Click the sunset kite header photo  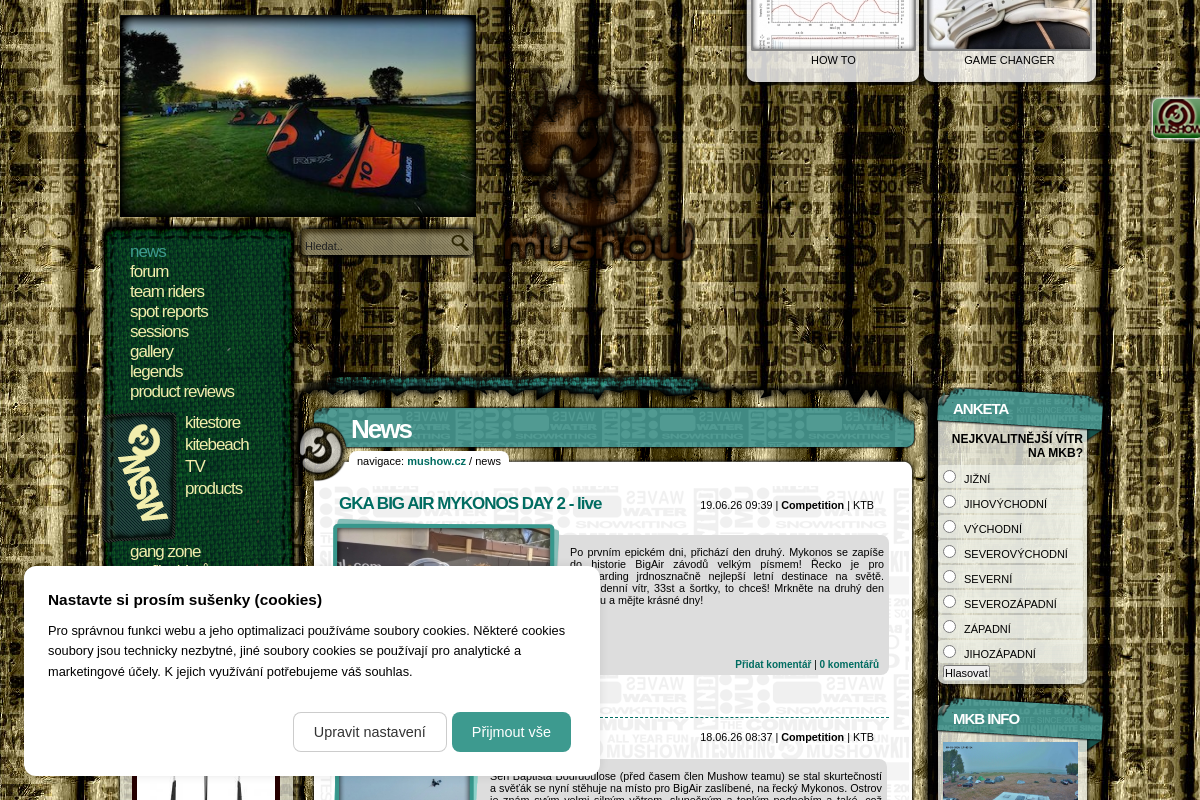298,116
